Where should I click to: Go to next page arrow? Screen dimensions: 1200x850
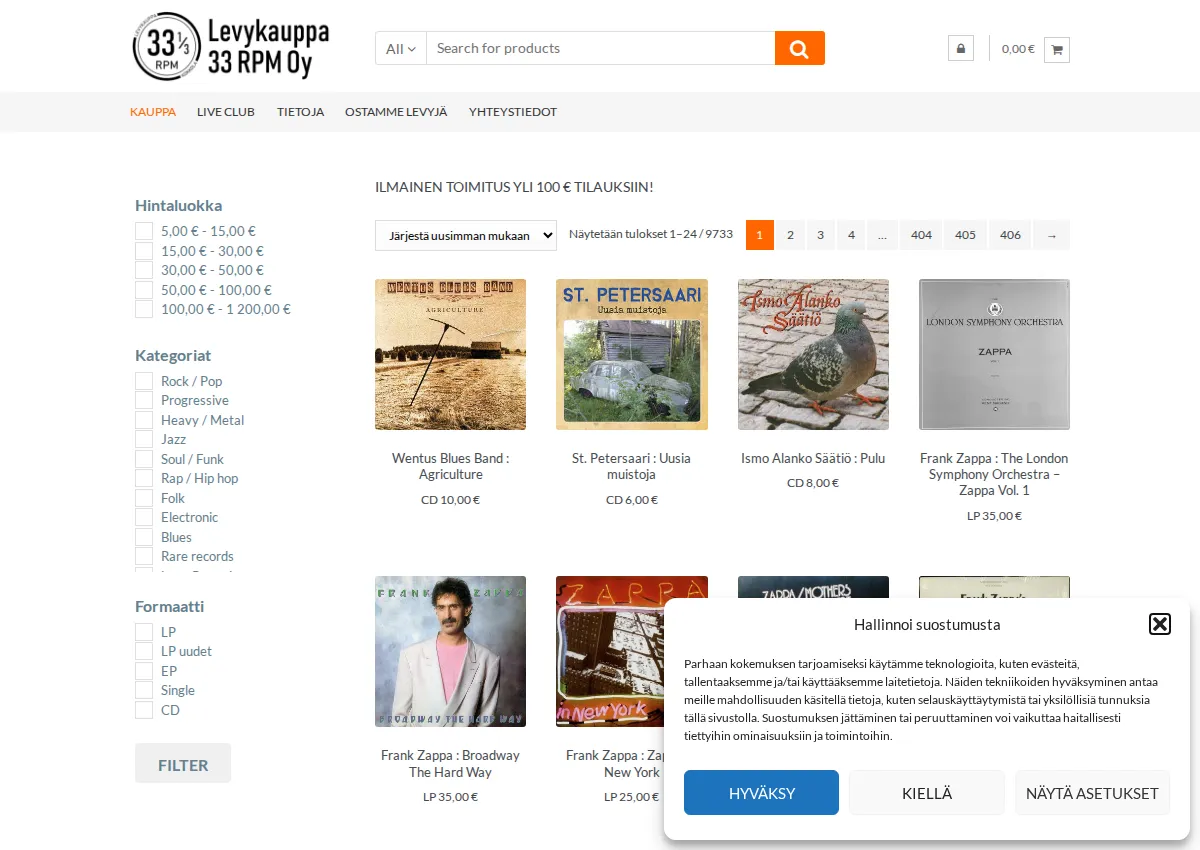point(1051,235)
